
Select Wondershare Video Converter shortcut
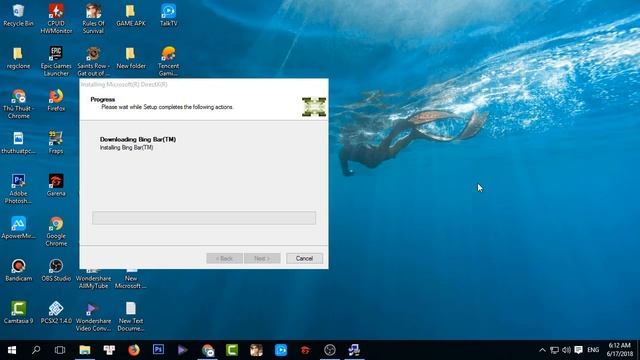tap(93, 316)
